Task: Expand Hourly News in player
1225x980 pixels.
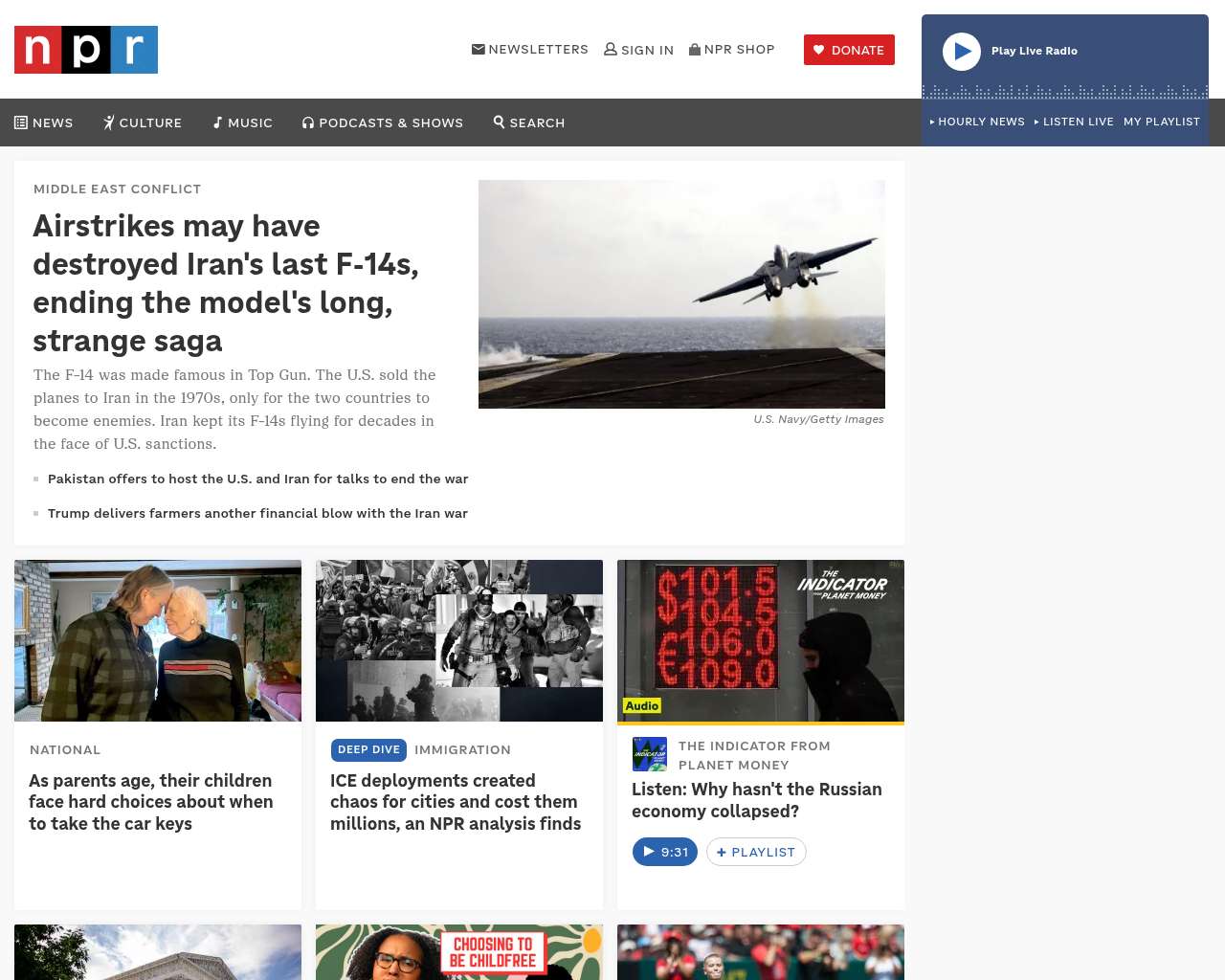Action: coord(977,122)
